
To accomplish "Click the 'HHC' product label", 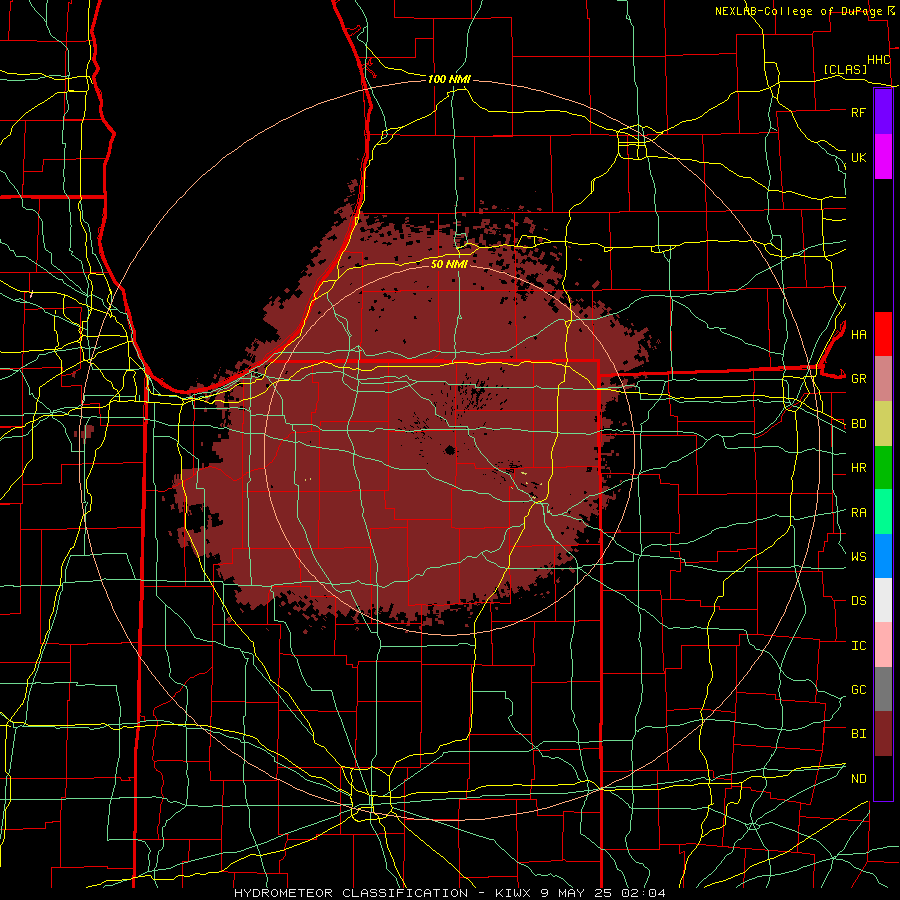I will 879,60.
